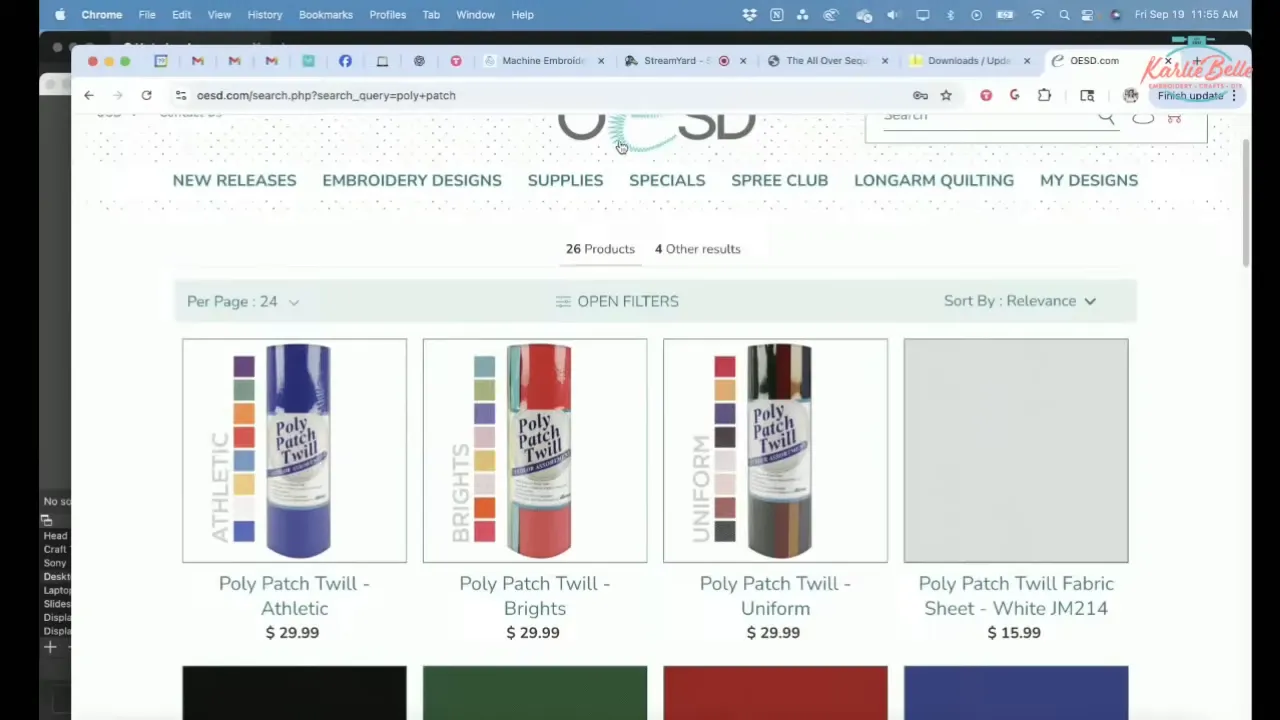Screen dimensions: 1280x720
Task: Expand the Open Filters panel
Action: pyautogui.click(x=617, y=301)
